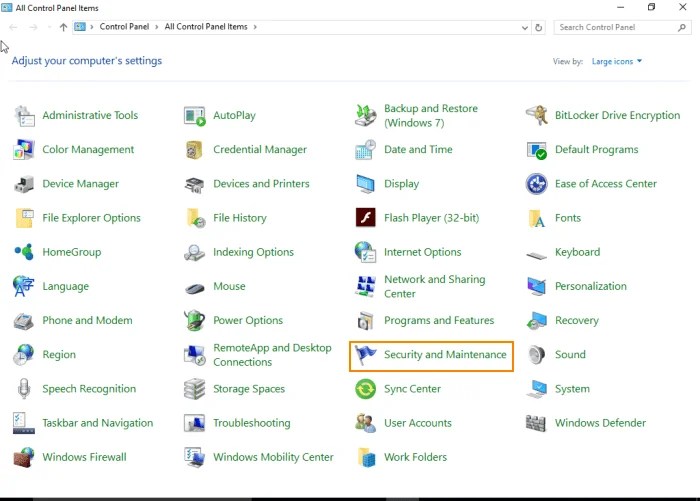Click the Windows Defender wall icon
This screenshot has height=501, width=700.
pos(536,423)
